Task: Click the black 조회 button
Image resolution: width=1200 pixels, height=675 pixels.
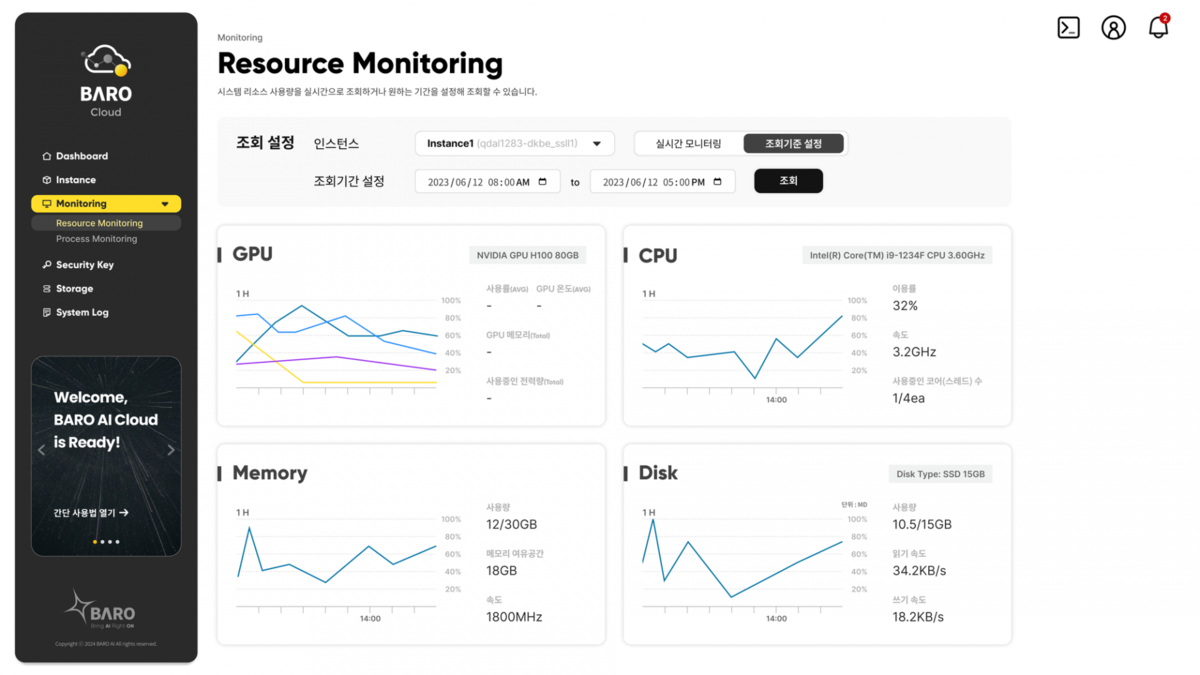Action: 788,181
